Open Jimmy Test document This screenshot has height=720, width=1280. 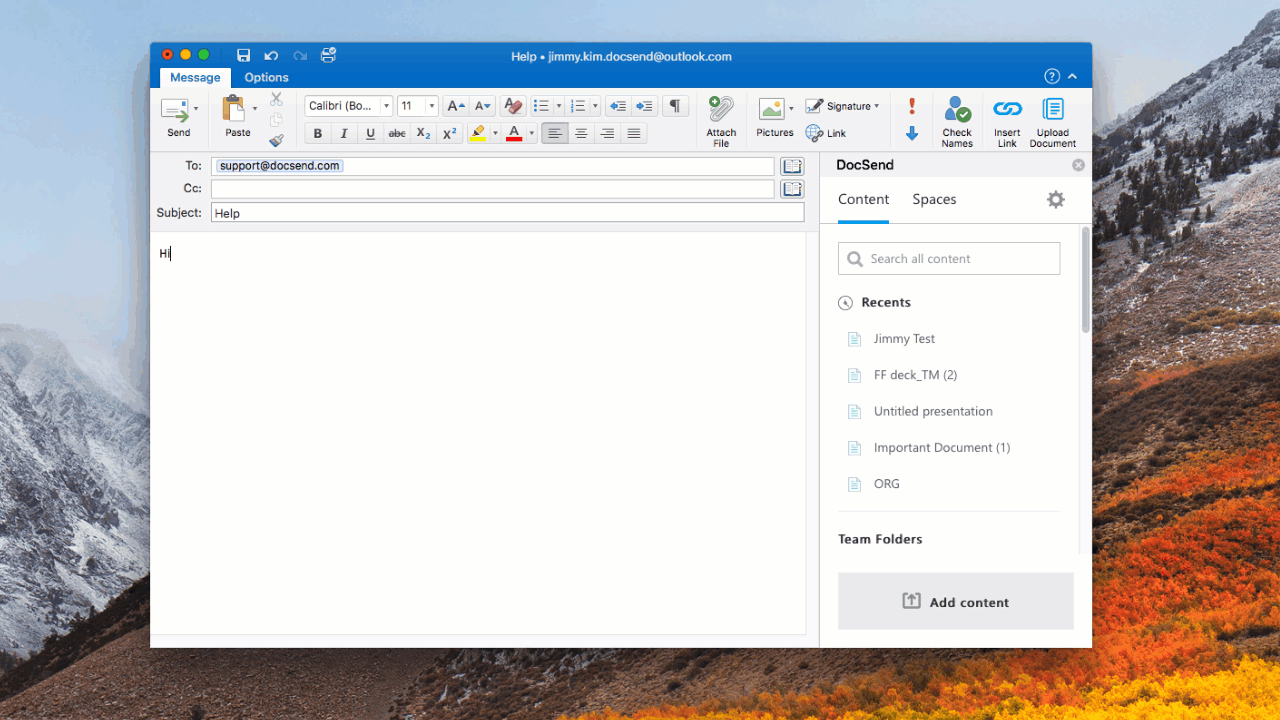click(904, 339)
